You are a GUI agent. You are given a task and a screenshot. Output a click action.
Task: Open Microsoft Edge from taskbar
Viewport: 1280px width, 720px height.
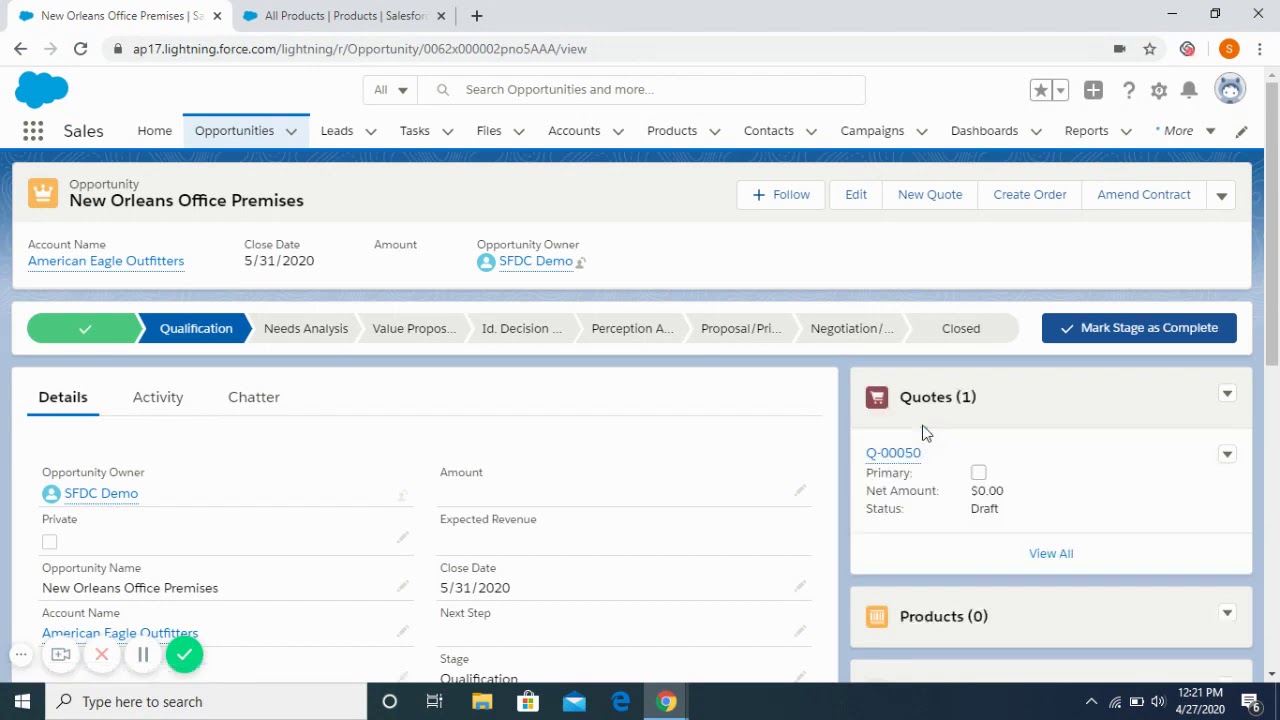(621, 702)
